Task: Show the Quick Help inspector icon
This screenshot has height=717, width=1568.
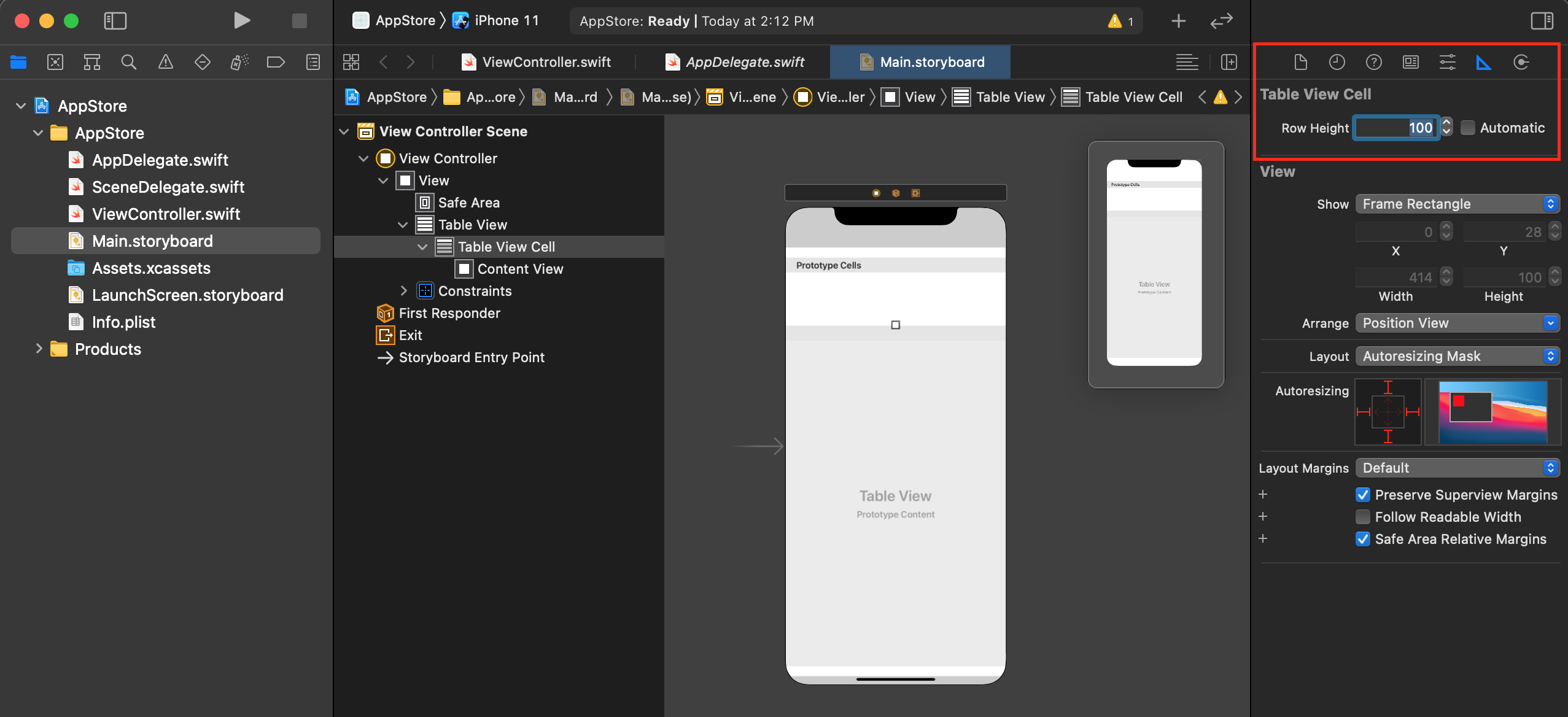Action: tap(1373, 62)
